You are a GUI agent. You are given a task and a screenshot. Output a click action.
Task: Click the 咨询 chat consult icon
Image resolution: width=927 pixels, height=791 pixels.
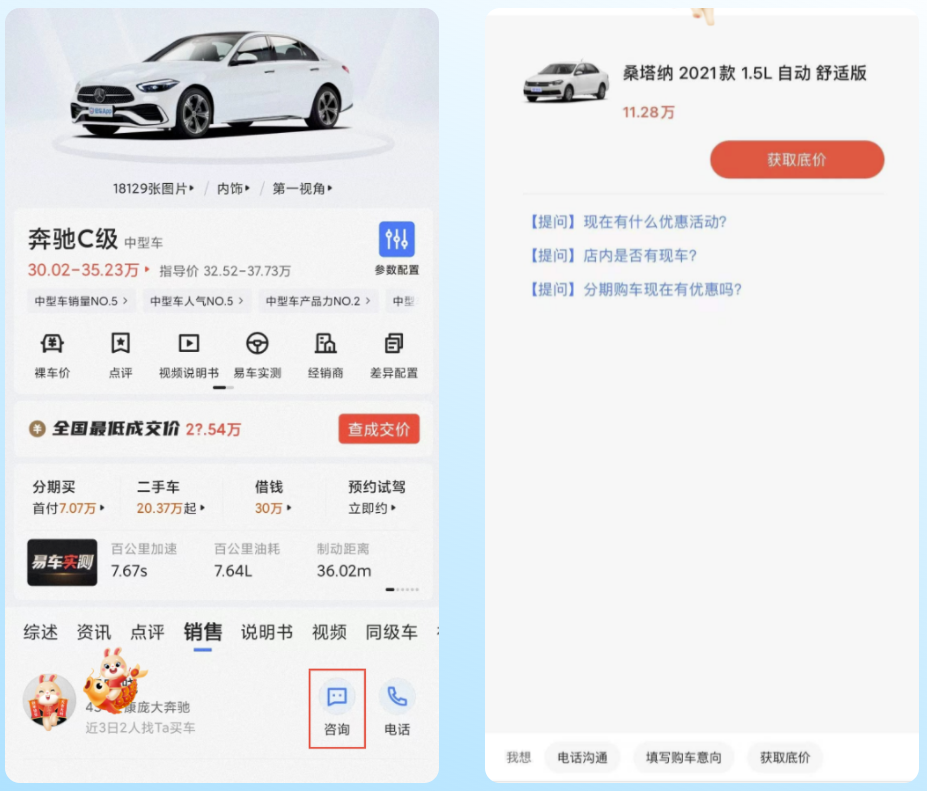pos(337,697)
